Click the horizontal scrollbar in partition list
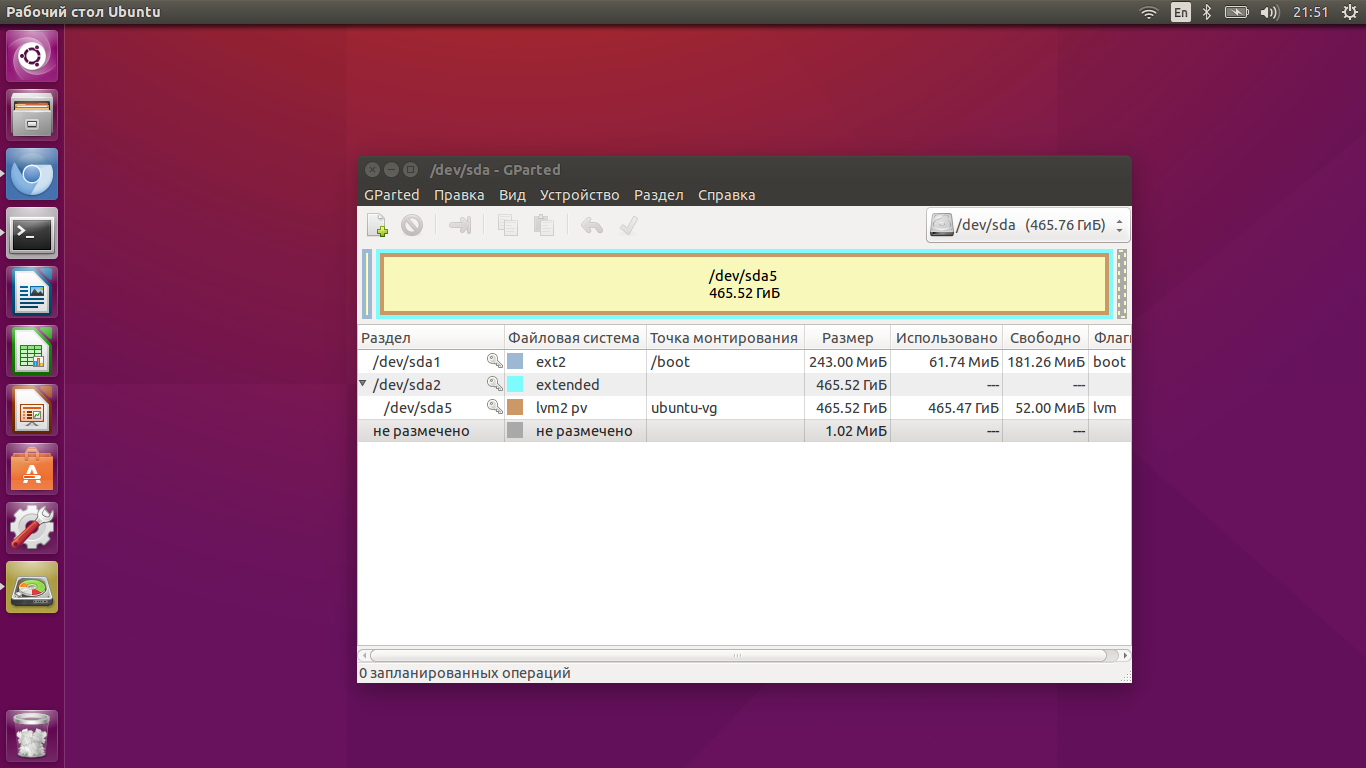 (739, 656)
